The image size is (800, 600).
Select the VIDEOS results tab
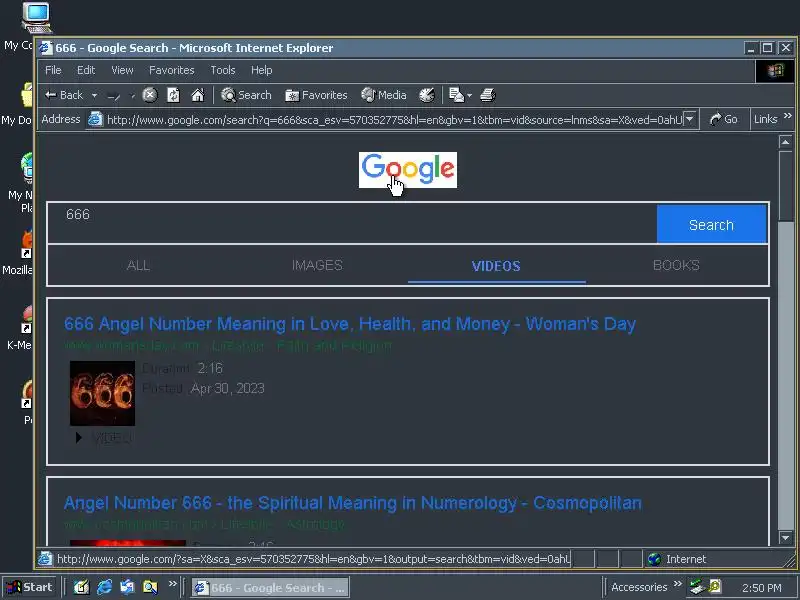click(x=496, y=266)
